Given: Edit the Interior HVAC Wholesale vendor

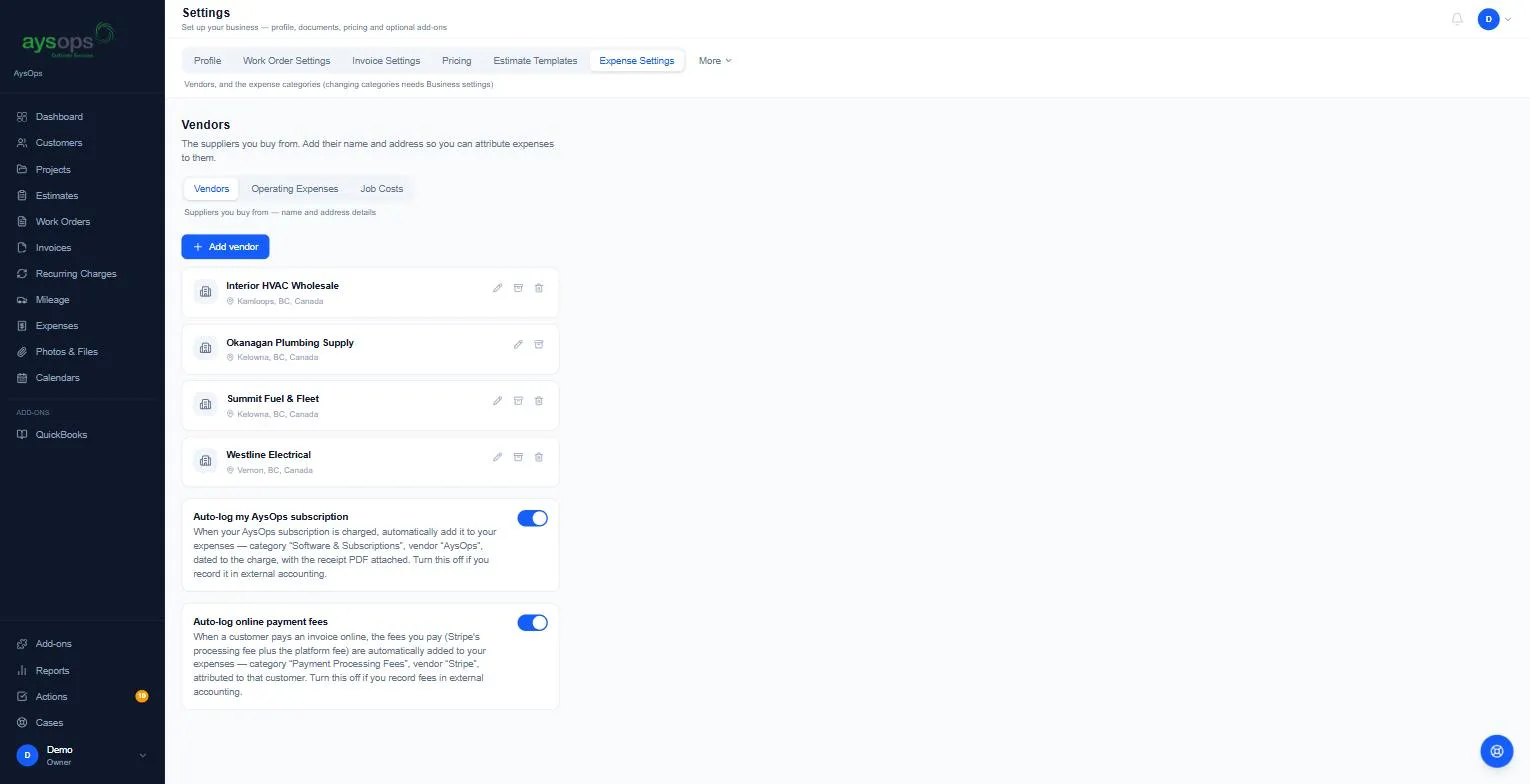Looking at the screenshot, I should click(x=497, y=288).
